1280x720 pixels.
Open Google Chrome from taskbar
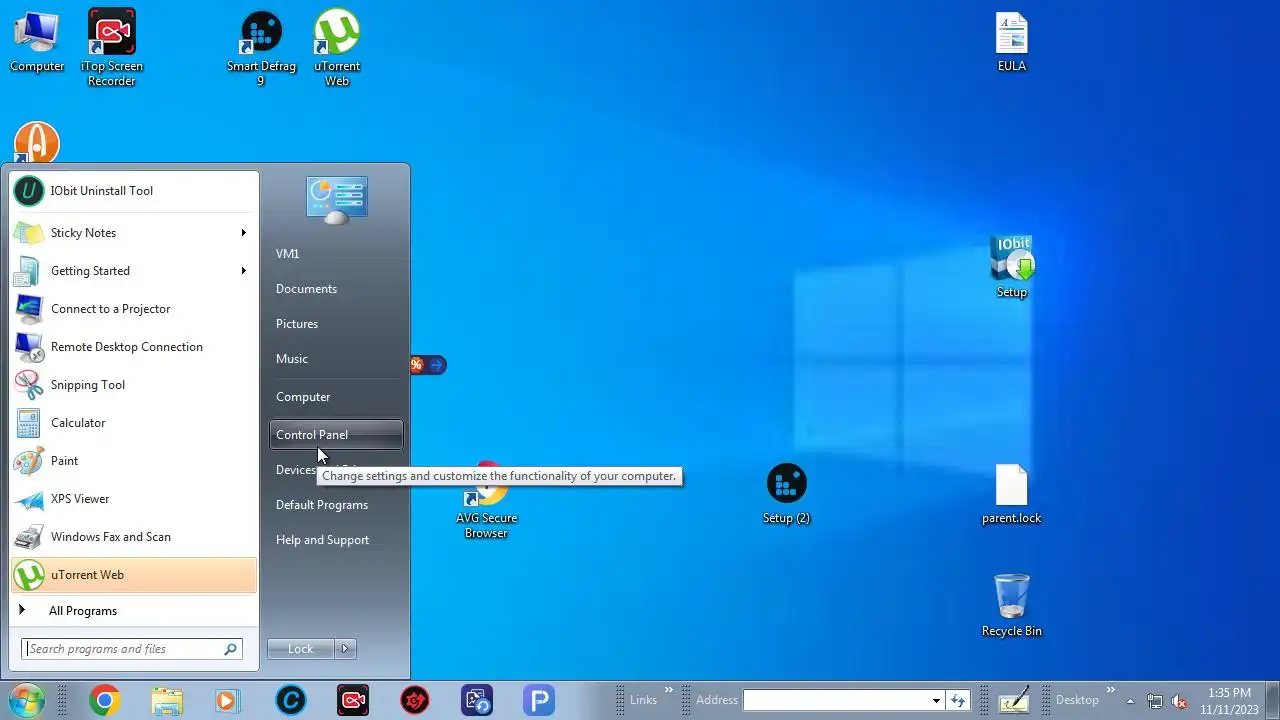pos(104,700)
